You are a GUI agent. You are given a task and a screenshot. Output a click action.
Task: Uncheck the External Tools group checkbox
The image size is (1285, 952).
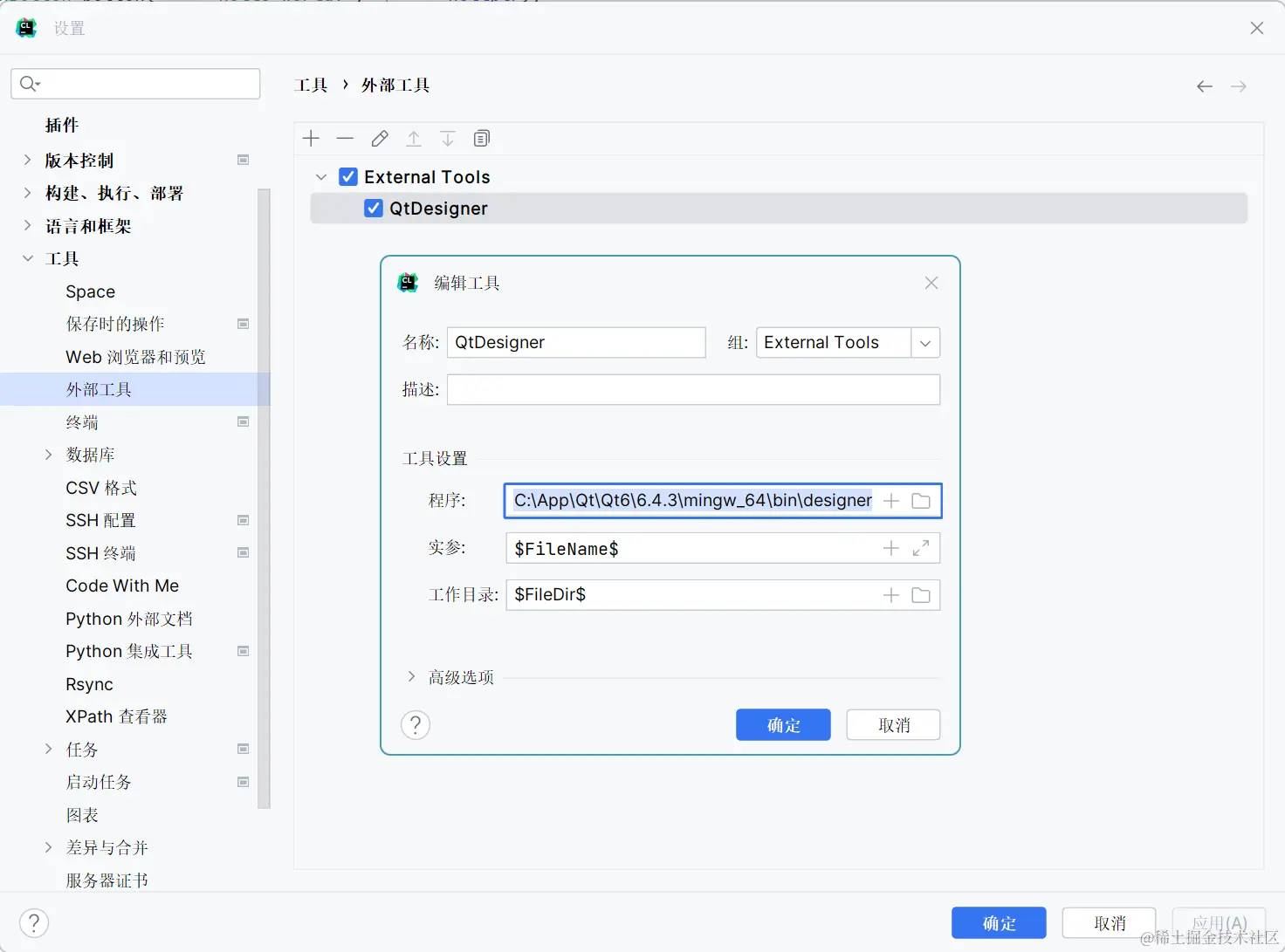[x=348, y=176]
